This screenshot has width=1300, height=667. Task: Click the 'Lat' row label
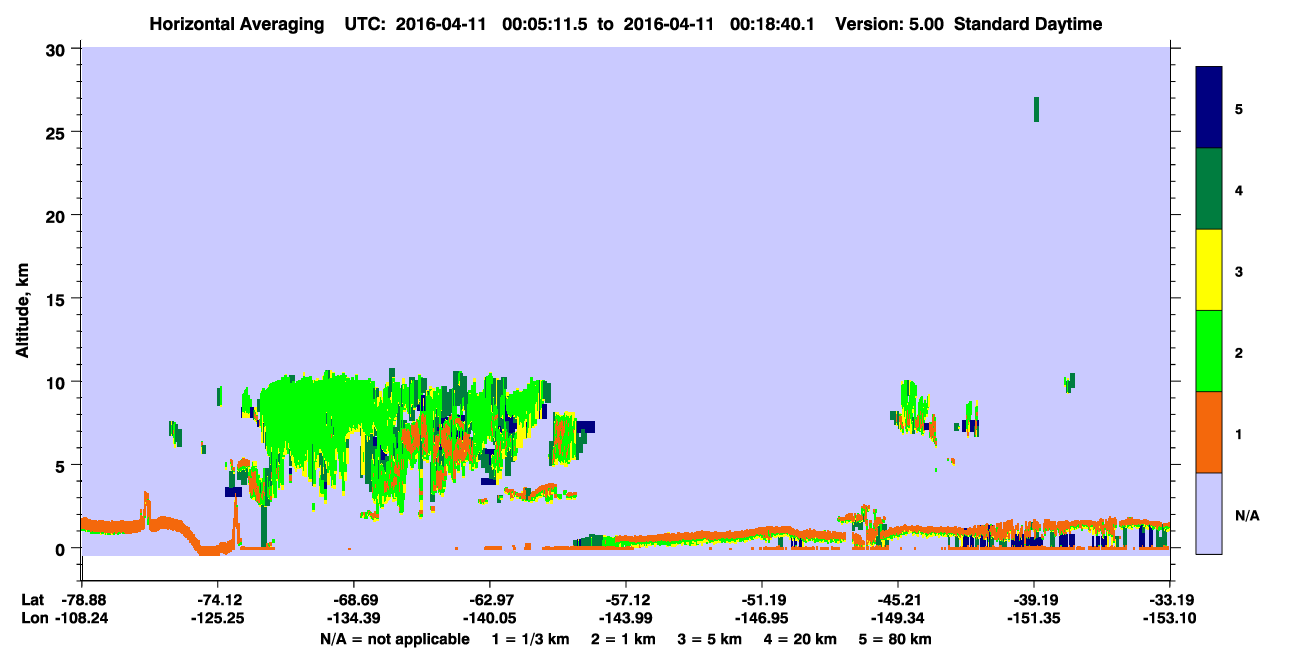(33, 600)
